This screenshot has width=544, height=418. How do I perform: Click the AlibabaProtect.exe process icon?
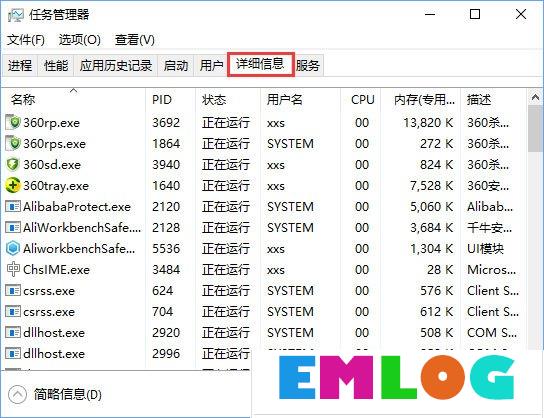point(13,207)
